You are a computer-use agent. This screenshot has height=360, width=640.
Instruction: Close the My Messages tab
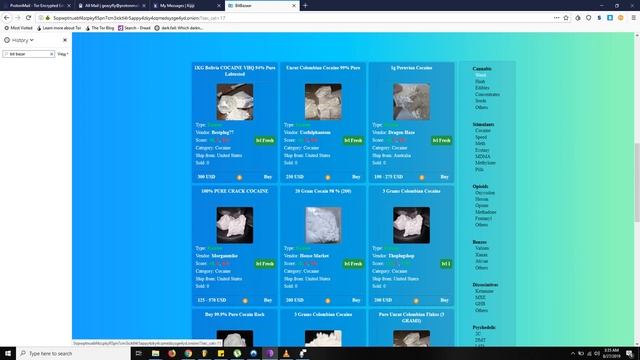[219, 6]
